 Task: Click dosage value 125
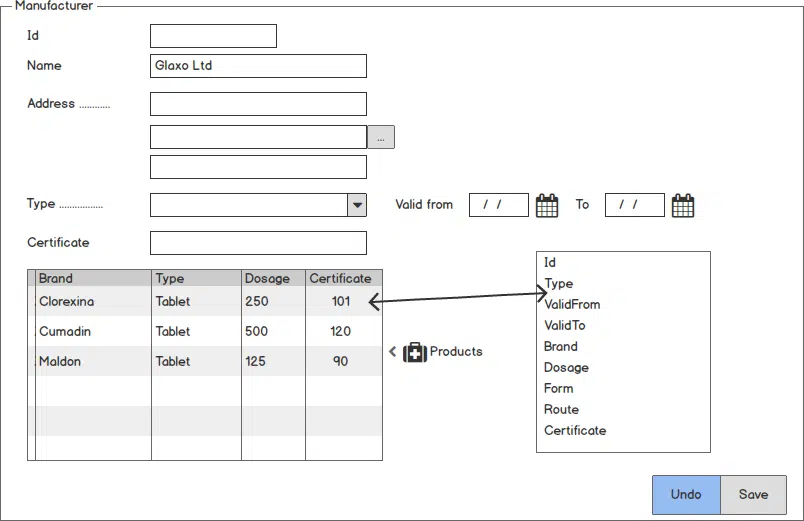255,362
